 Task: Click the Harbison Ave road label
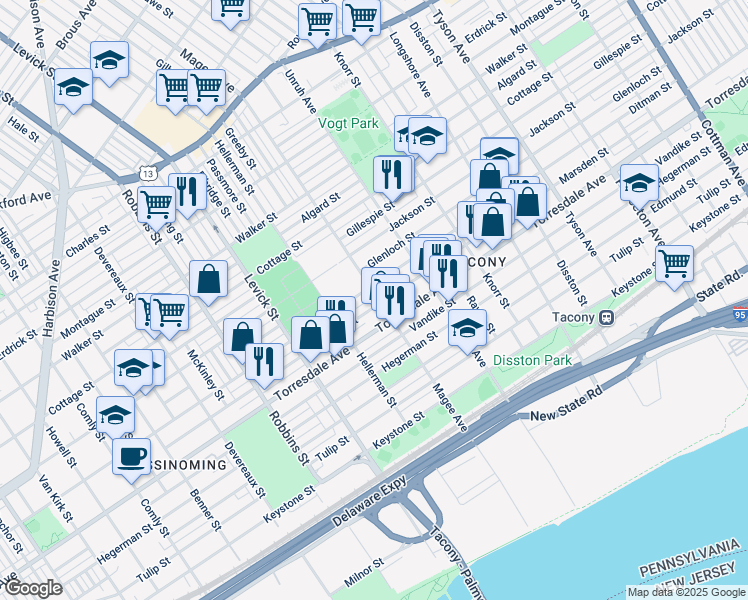coord(51,299)
